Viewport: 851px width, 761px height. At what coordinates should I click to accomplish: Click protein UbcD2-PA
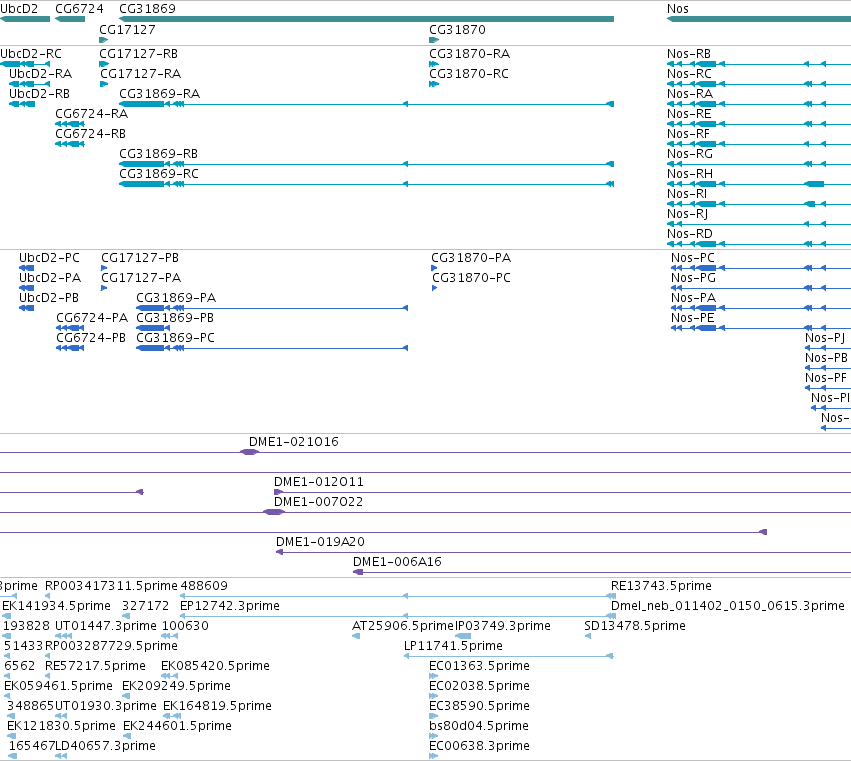point(50,278)
